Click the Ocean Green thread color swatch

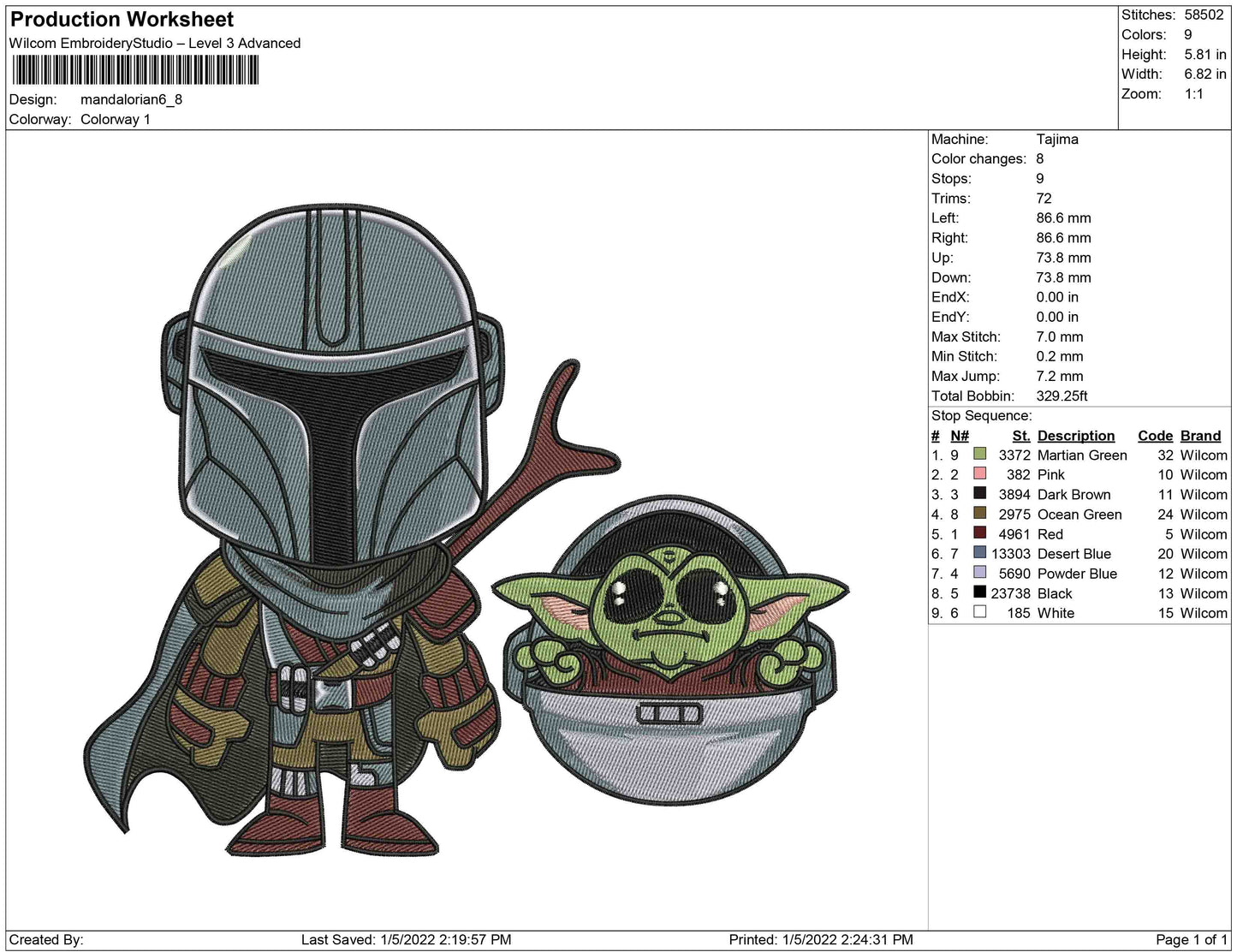(x=980, y=514)
